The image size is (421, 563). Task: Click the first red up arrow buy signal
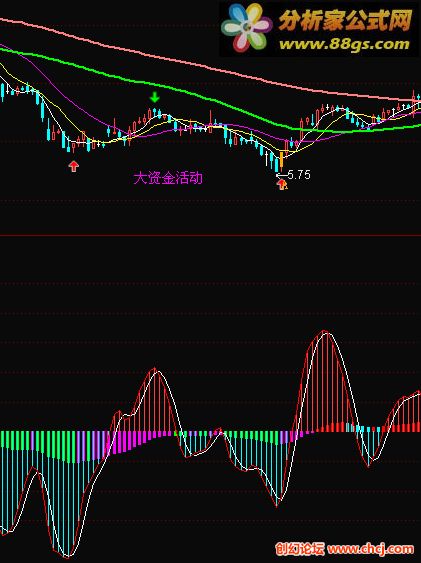[x=74, y=166]
